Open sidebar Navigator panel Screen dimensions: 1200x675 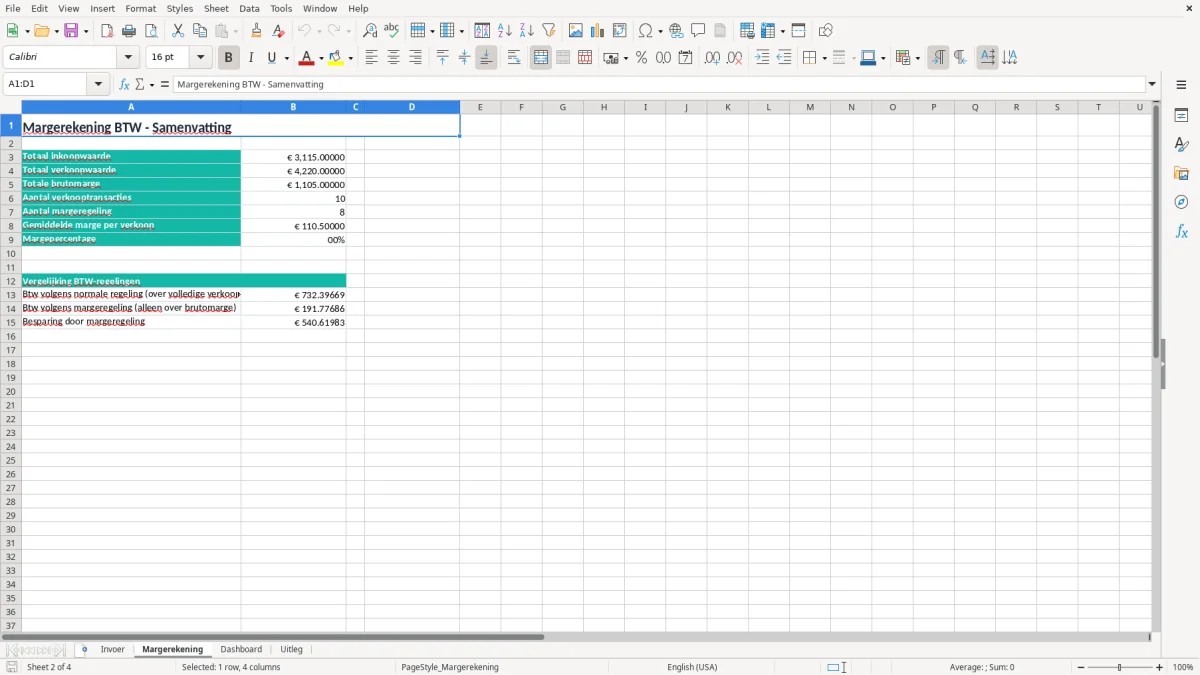click(x=1181, y=202)
